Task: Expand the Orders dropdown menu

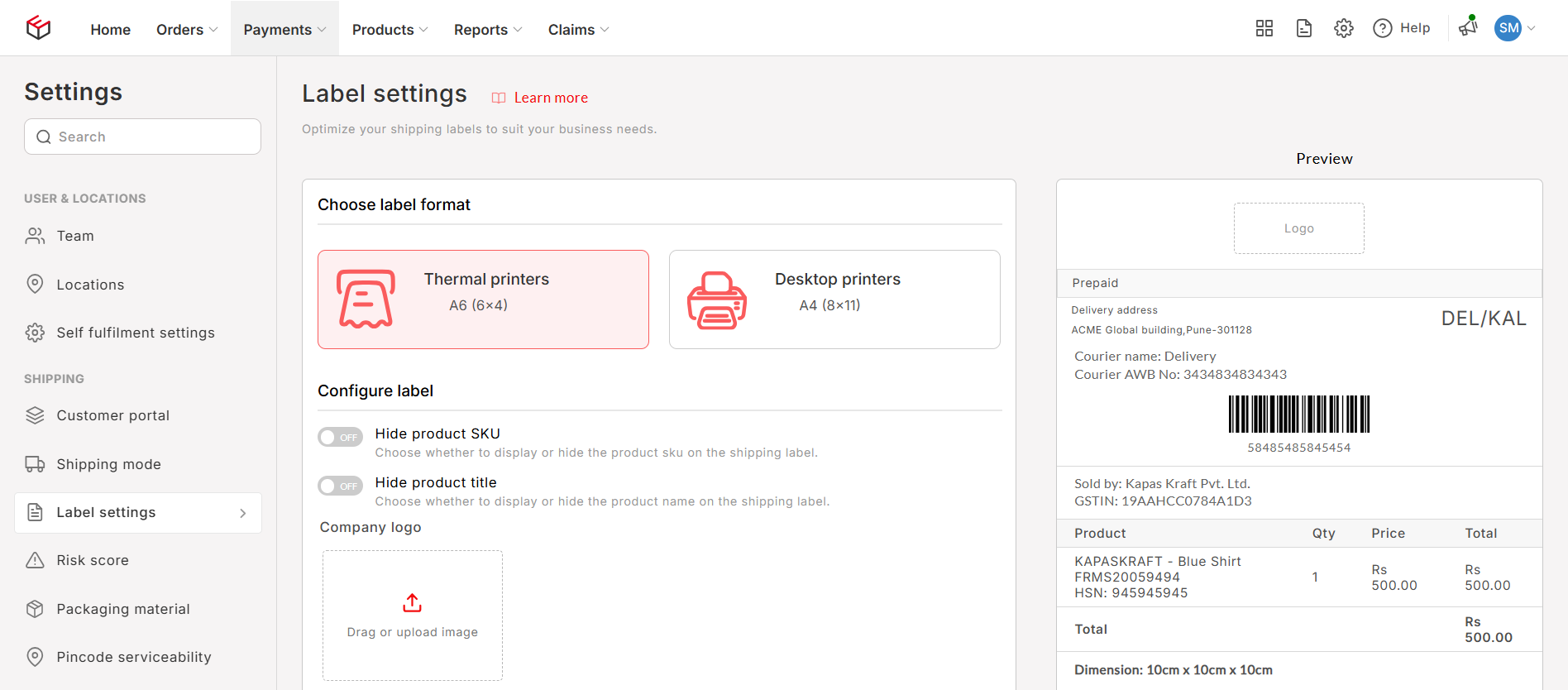Action: pyautogui.click(x=187, y=30)
